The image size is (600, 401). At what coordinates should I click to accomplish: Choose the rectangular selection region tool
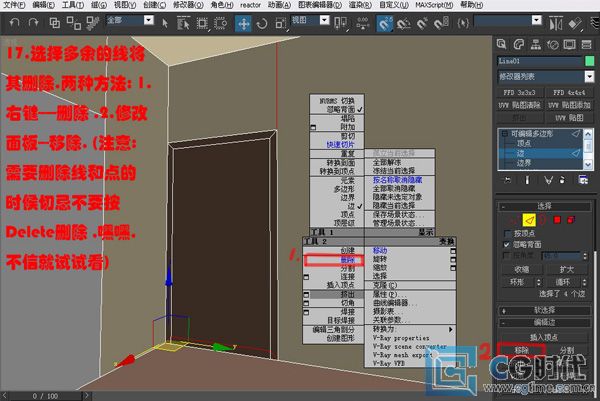[202, 23]
